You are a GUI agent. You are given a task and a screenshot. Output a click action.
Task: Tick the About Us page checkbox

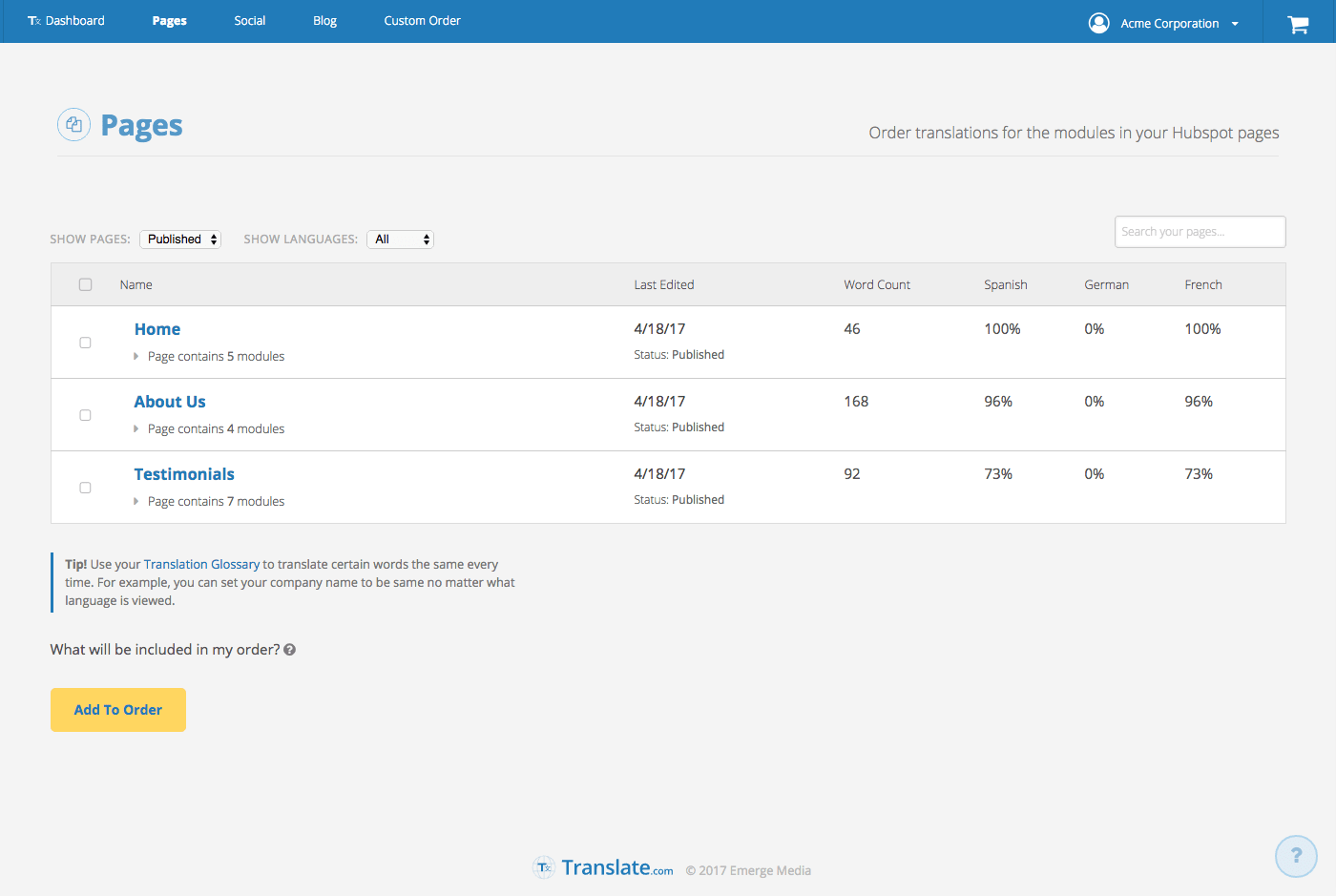pyautogui.click(x=85, y=415)
